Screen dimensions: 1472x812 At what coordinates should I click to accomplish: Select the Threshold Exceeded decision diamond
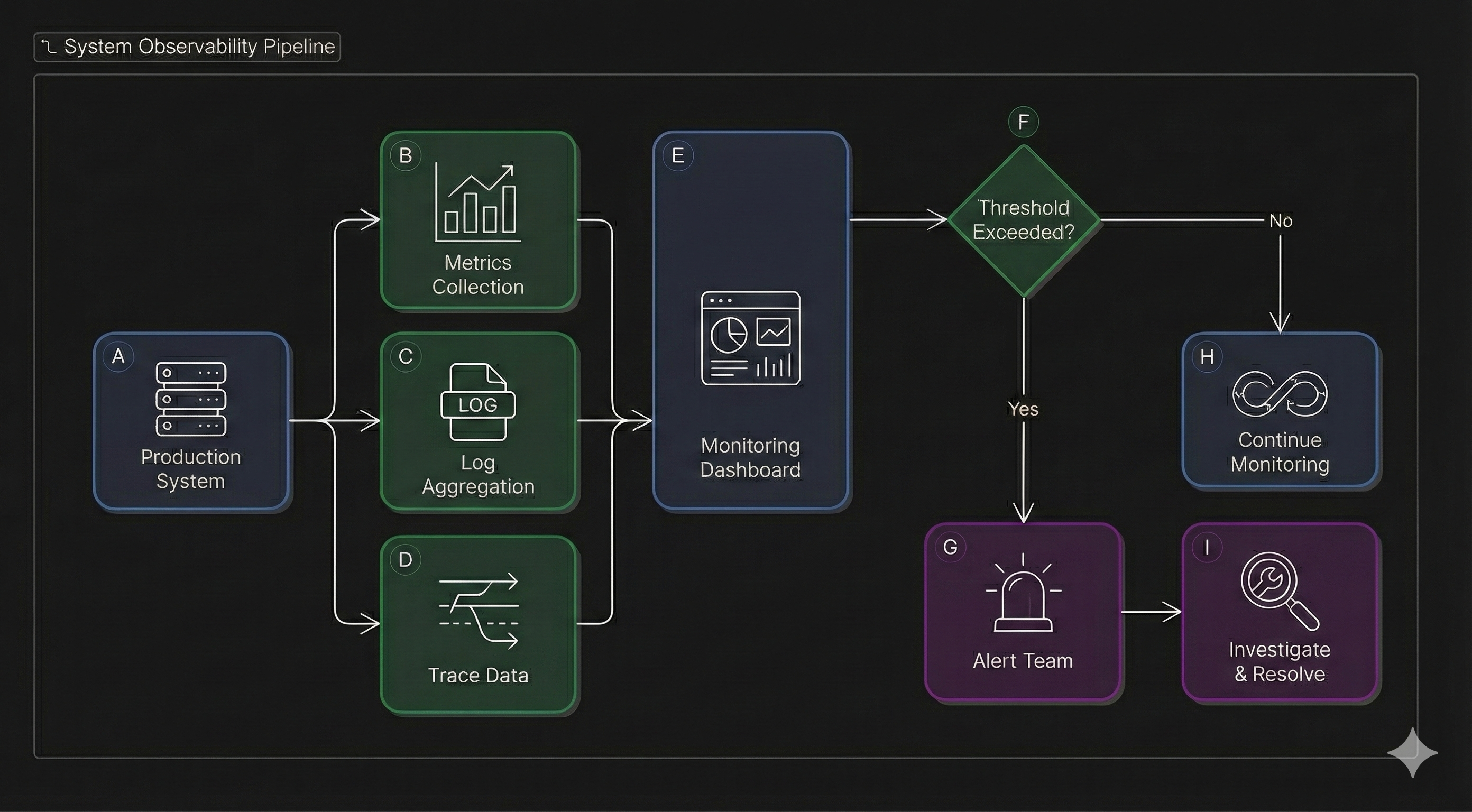(x=1023, y=220)
